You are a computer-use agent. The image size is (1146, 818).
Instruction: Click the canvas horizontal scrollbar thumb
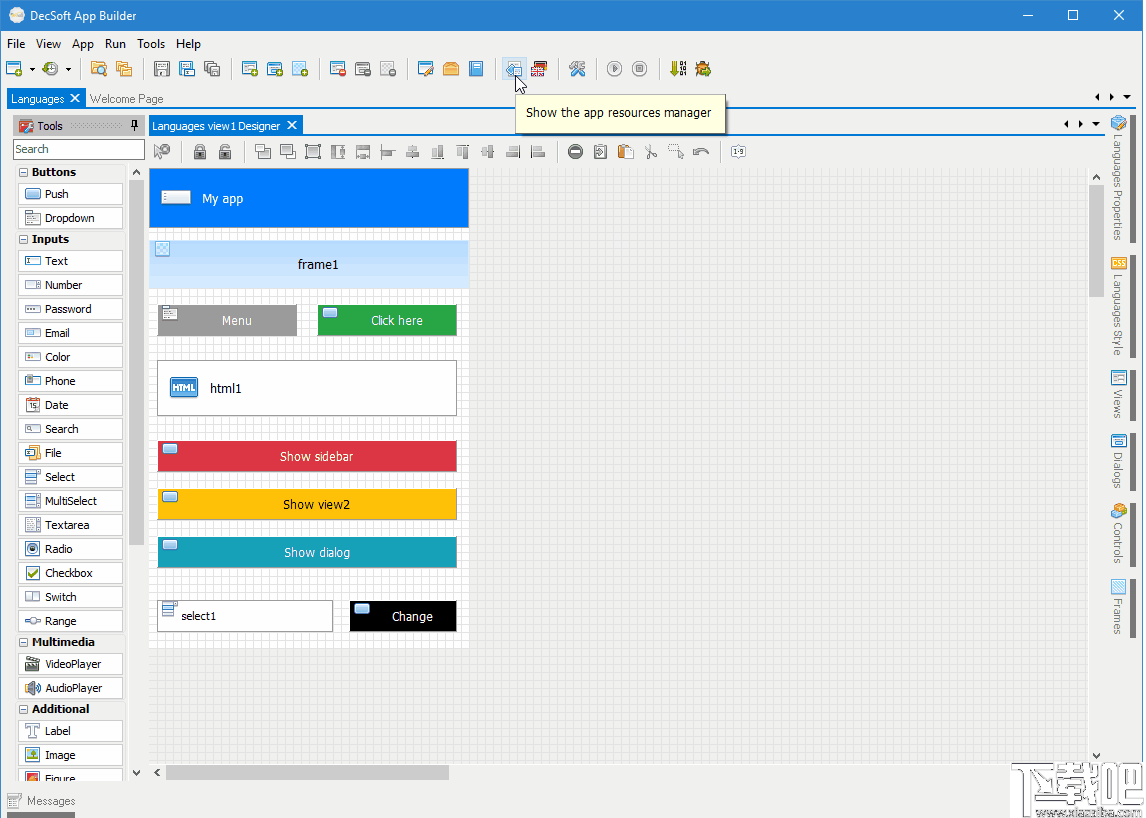tap(307, 773)
